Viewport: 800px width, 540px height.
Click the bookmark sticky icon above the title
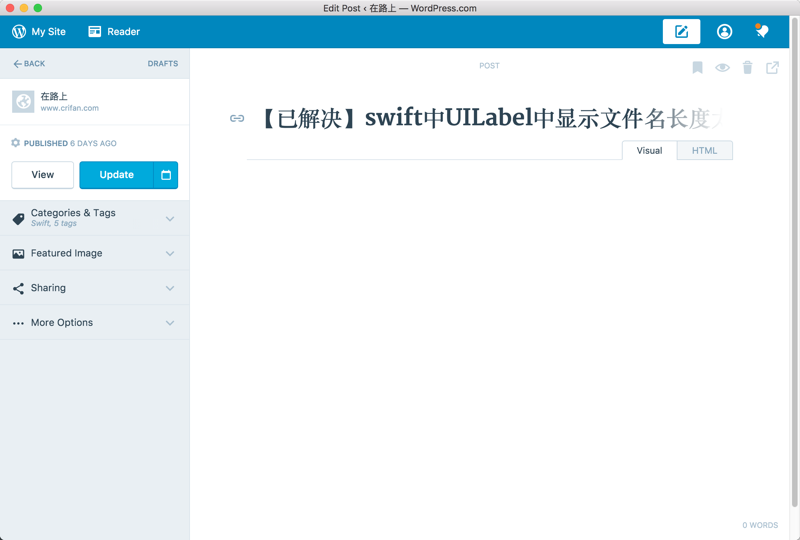tap(697, 67)
